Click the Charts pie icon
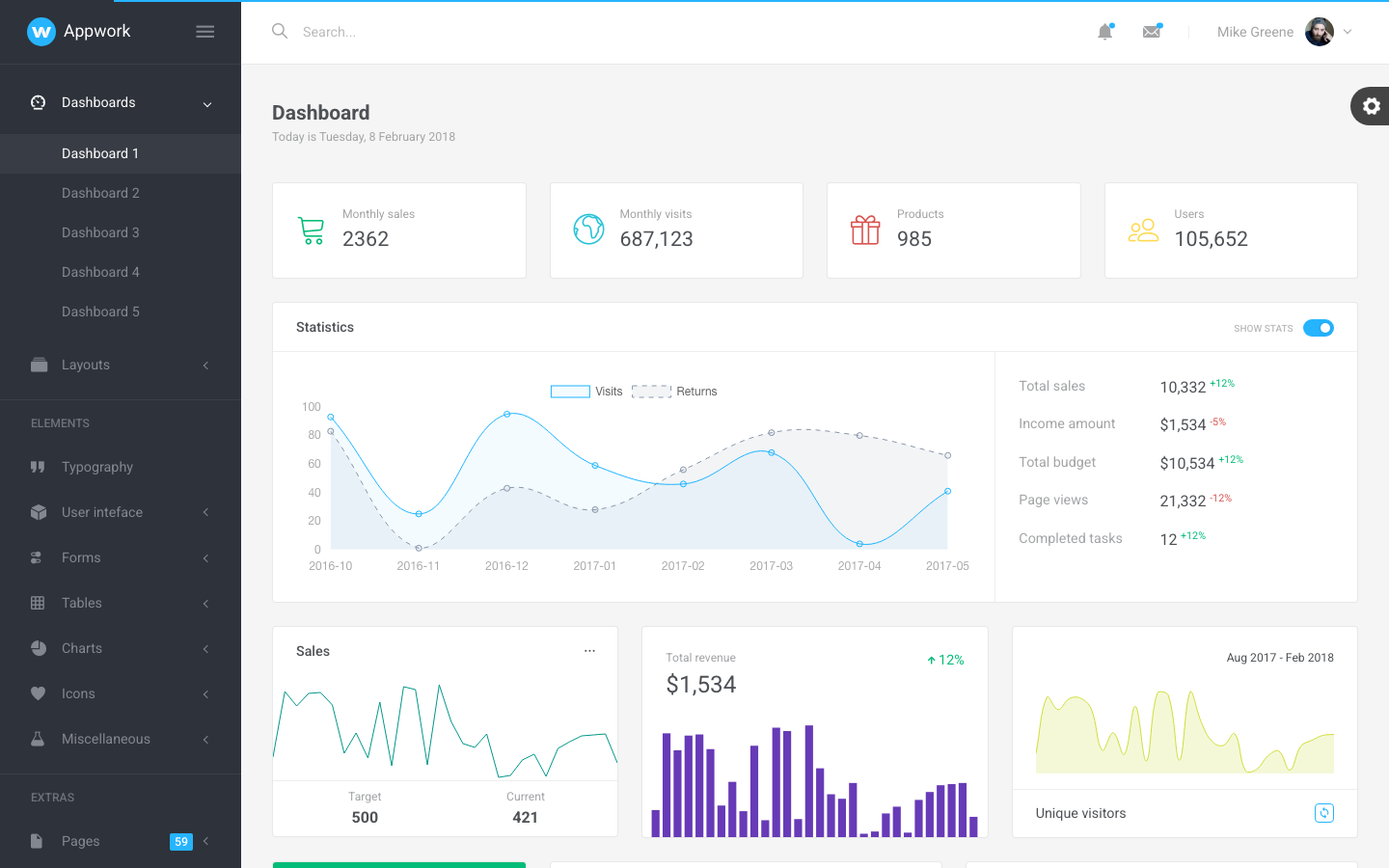 [x=39, y=648]
